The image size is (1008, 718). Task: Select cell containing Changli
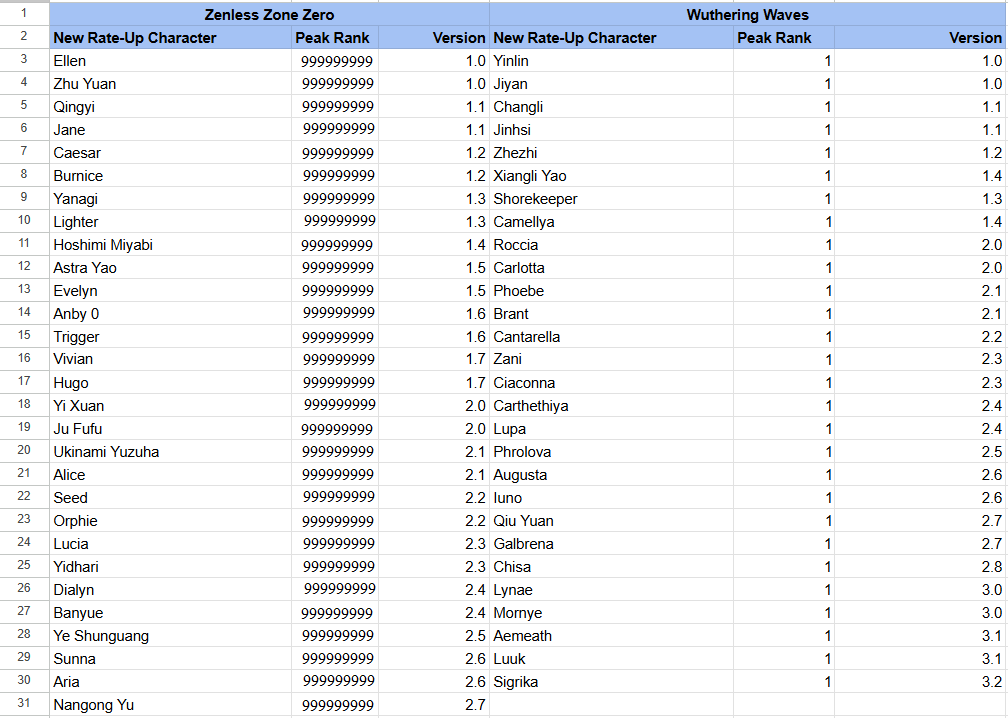[x=611, y=107]
